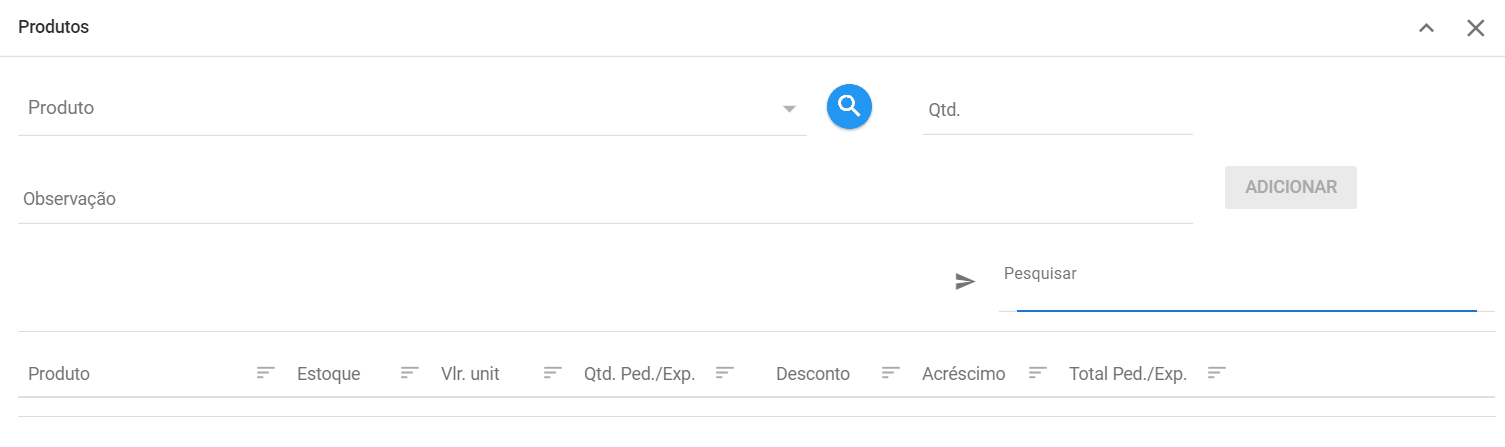1505x447 pixels.
Task: Click the Desconto column header
Action: click(813, 374)
